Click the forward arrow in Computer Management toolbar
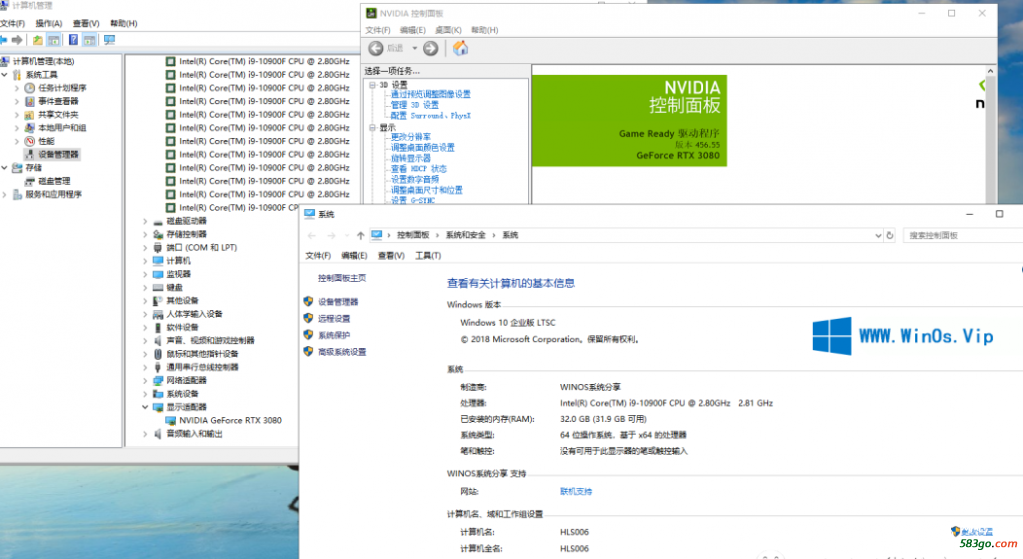Viewport: 1023px width, 559px height. pyautogui.click(x=18, y=40)
